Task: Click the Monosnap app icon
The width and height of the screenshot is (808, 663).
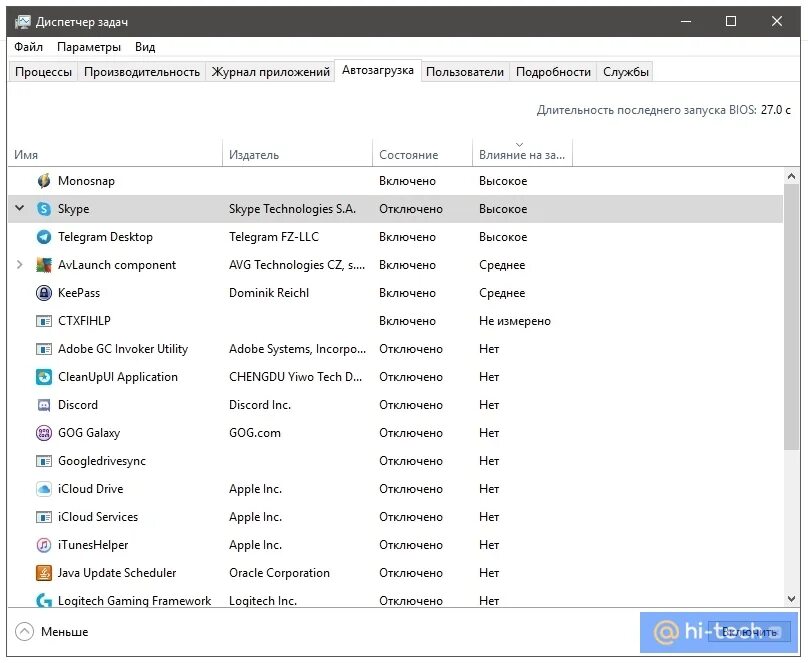Action: (44, 181)
